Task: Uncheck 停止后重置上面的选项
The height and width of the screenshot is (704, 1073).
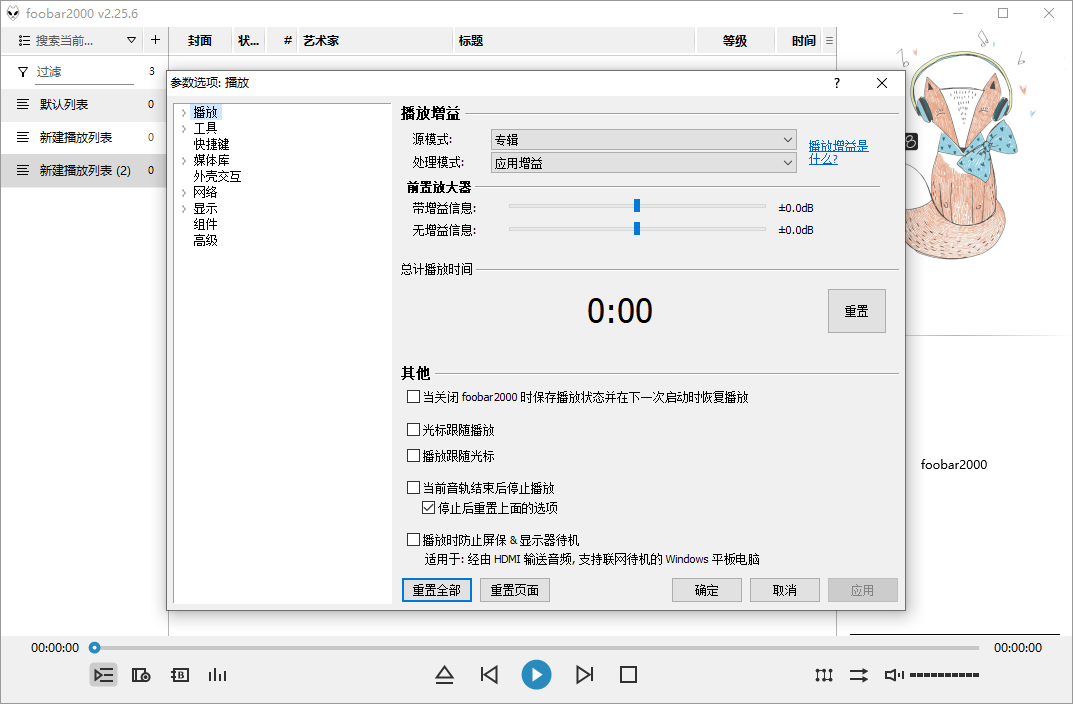Action: pos(428,507)
